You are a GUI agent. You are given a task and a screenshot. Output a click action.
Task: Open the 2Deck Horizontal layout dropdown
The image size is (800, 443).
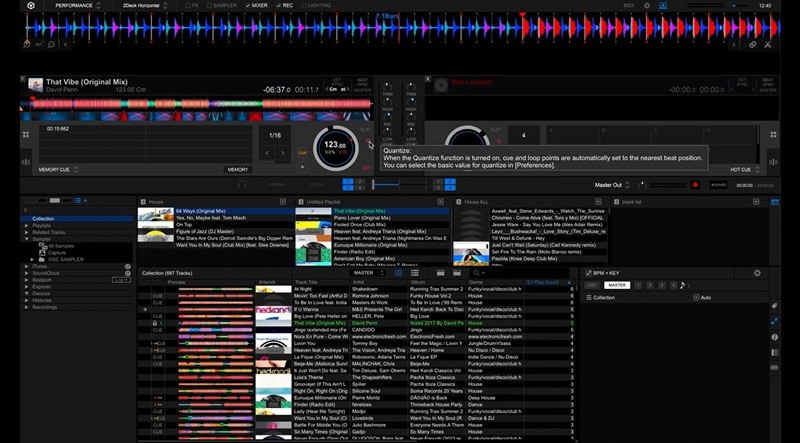point(145,6)
